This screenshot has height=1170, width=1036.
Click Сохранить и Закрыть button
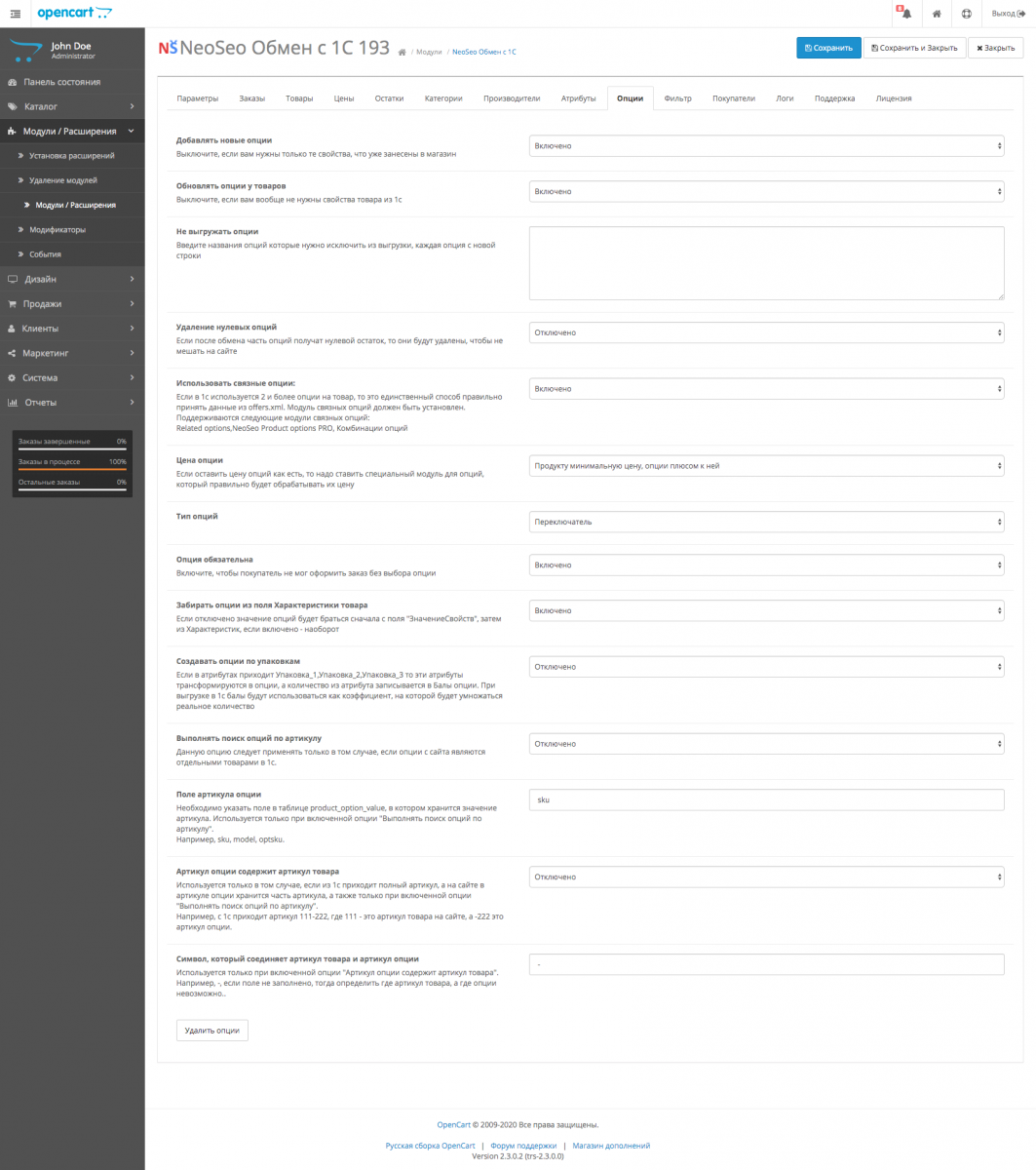914,48
